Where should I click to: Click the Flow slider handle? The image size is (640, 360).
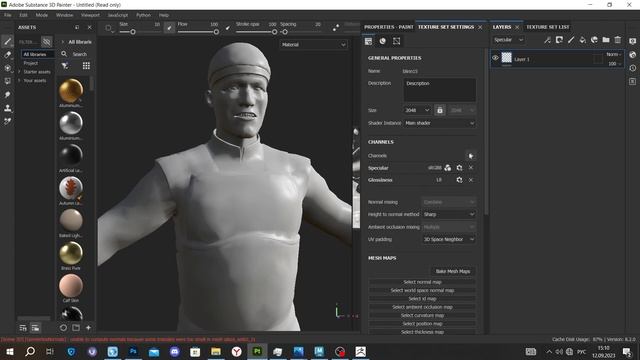(216, 32)
